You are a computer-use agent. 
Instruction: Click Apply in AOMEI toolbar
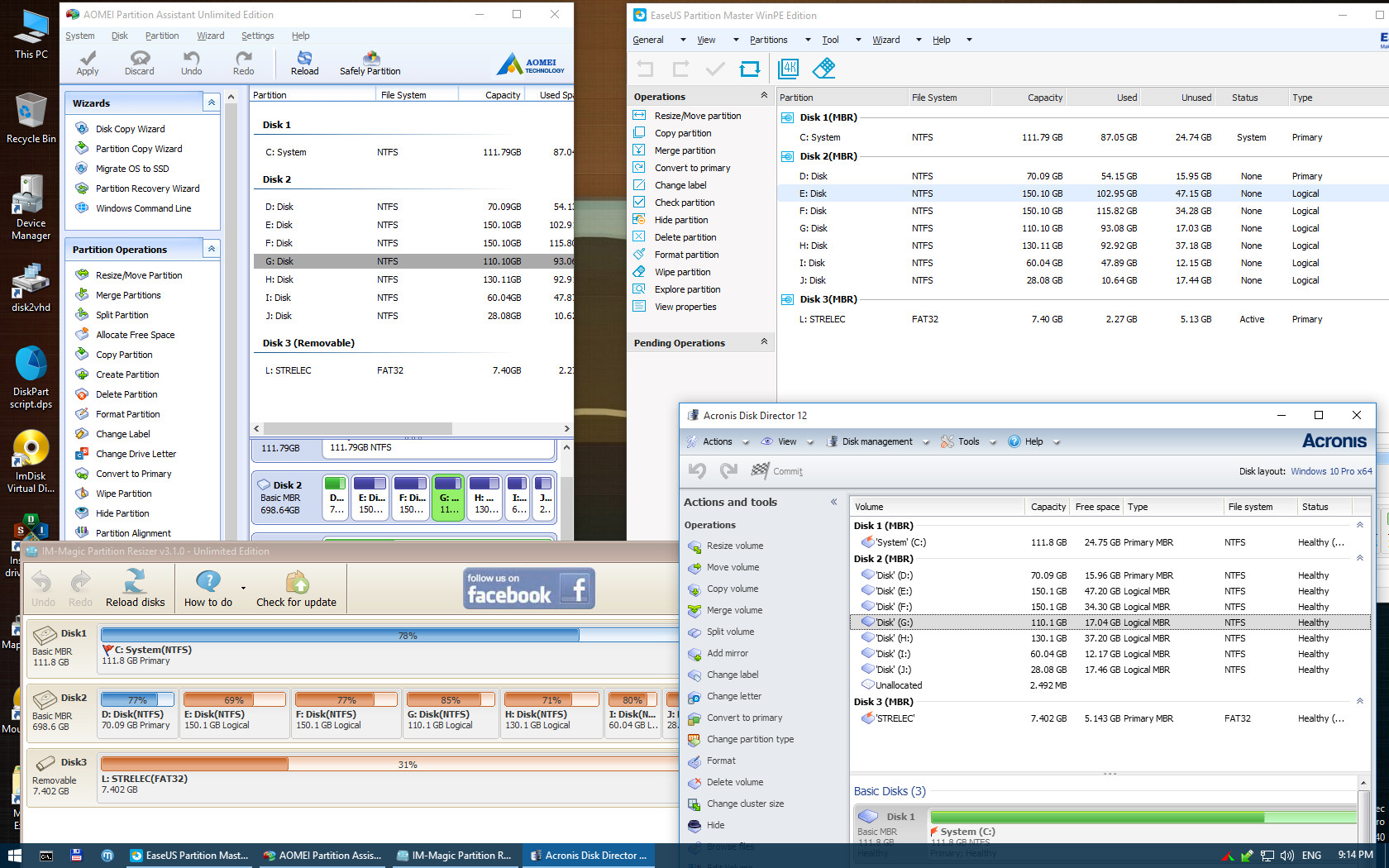tap(88, 63)
